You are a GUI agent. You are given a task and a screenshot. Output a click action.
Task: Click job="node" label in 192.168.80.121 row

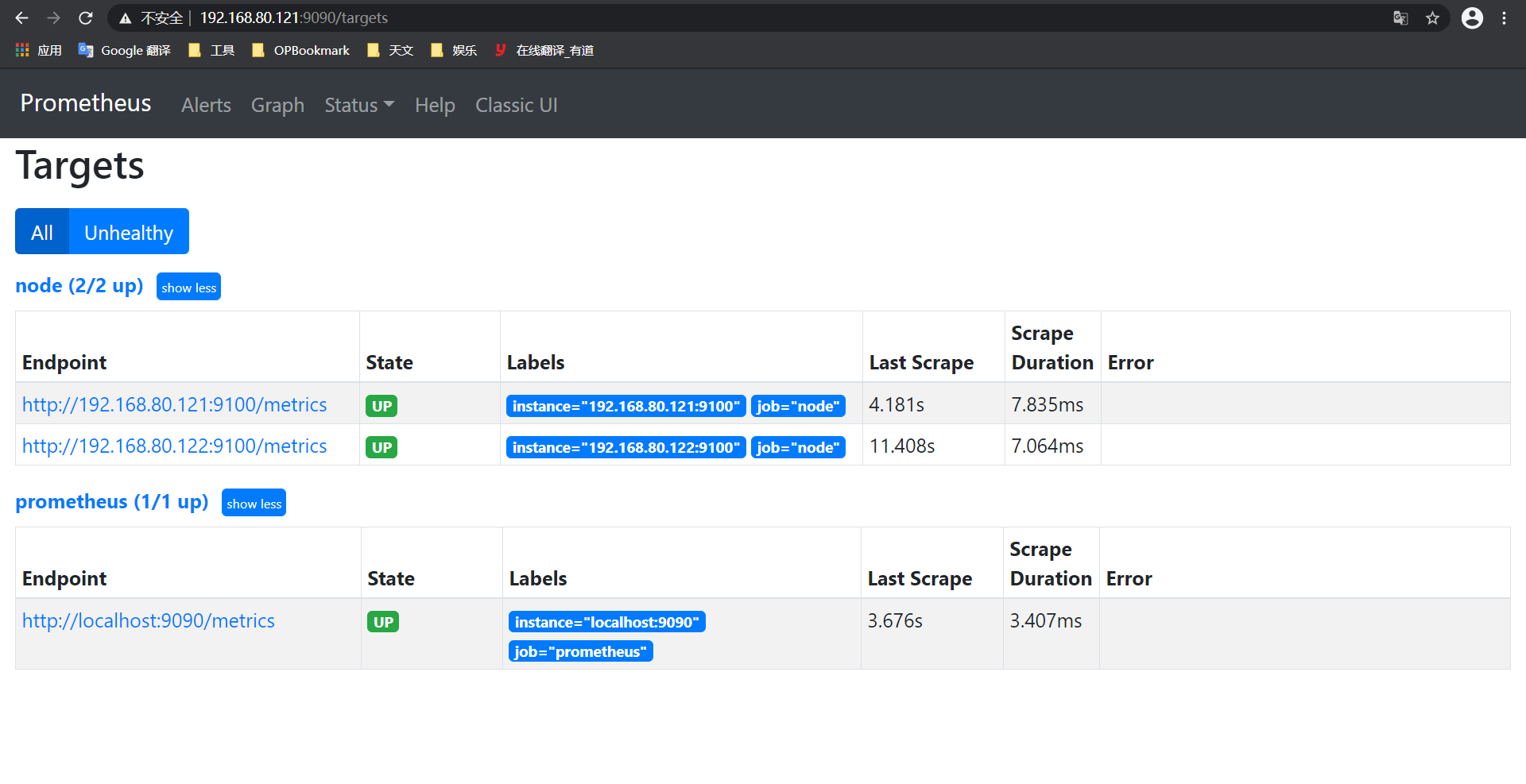[798, 406]
